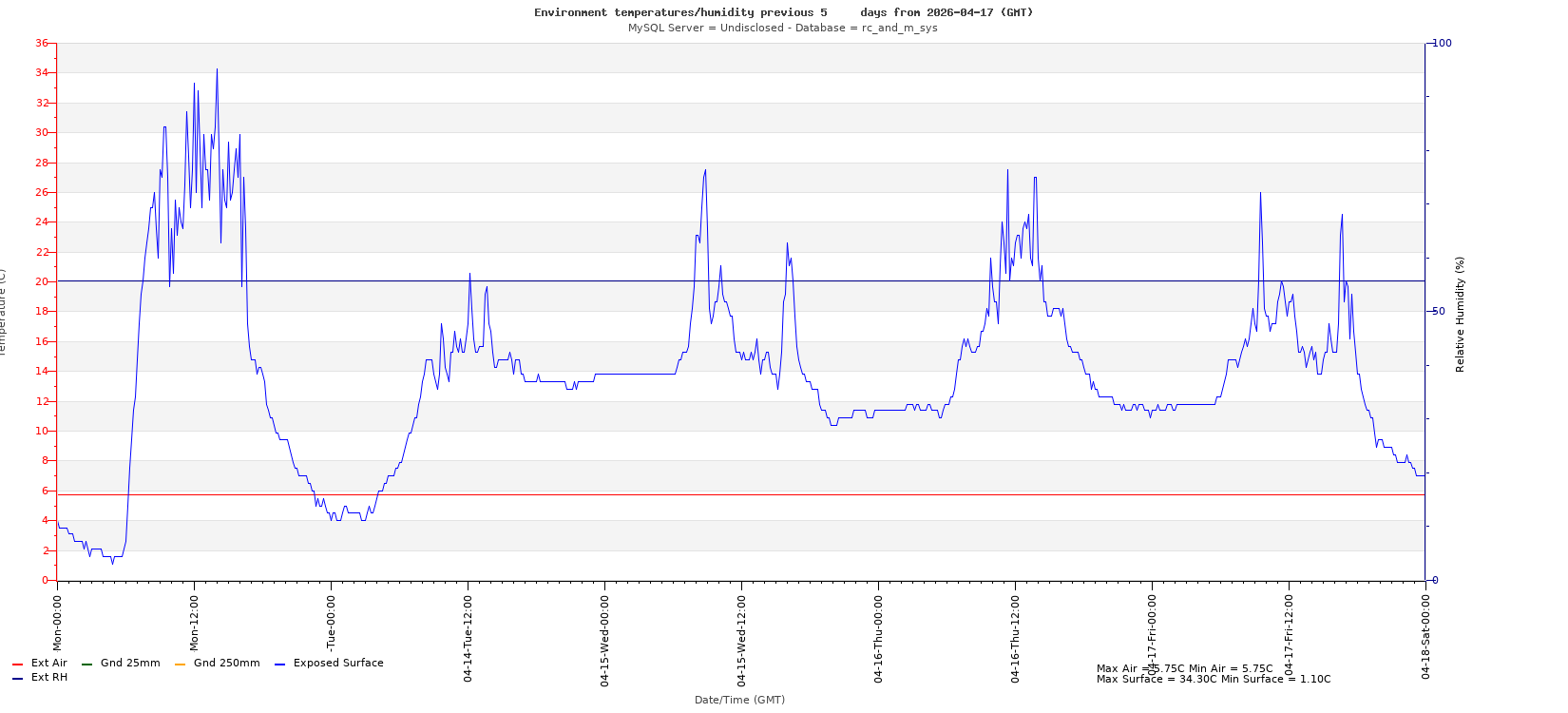Viewport: 1568px width, 713px height.
Task: Click the 04-18-Sat-00:00 x-axis tick label
Action: tap(1426, 639)
